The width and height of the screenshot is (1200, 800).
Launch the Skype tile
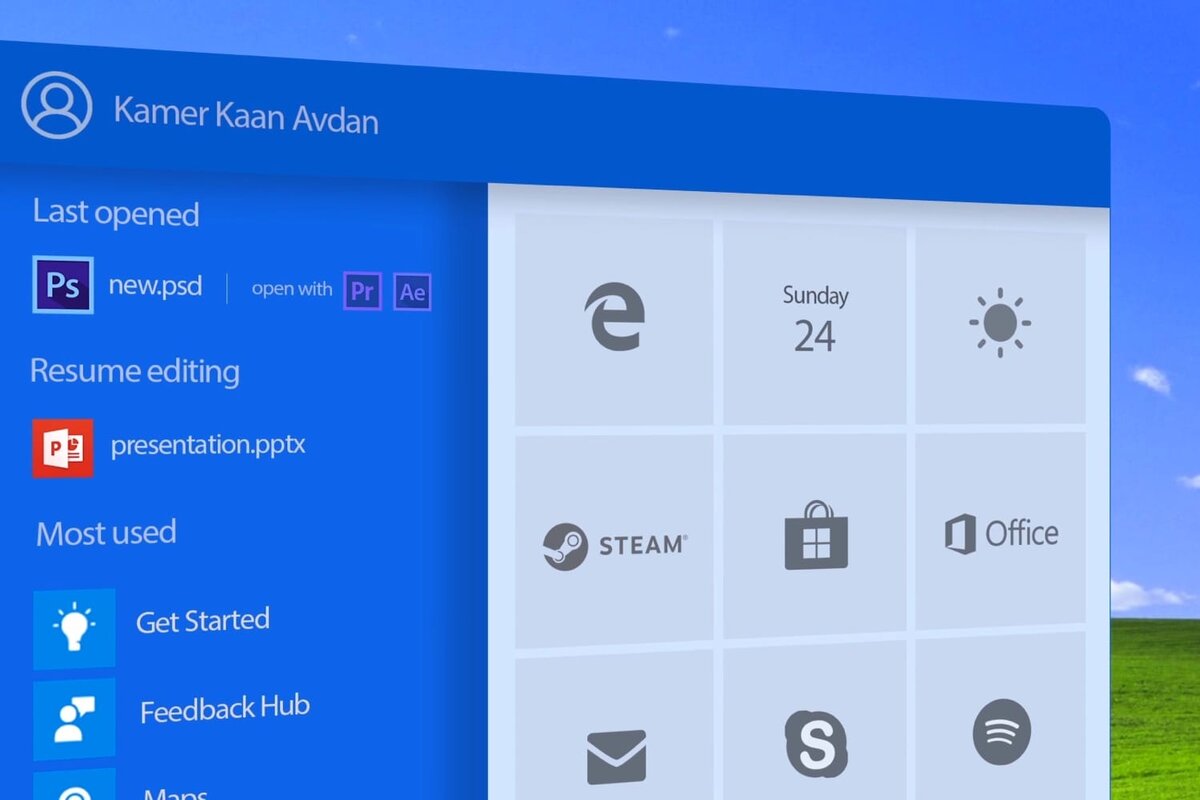coord(815,720)
